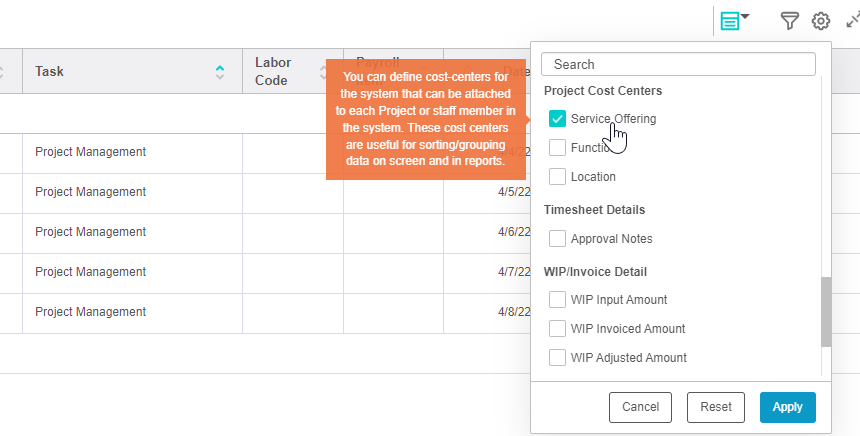Sort by the Task column arrows

pos(220,72)
